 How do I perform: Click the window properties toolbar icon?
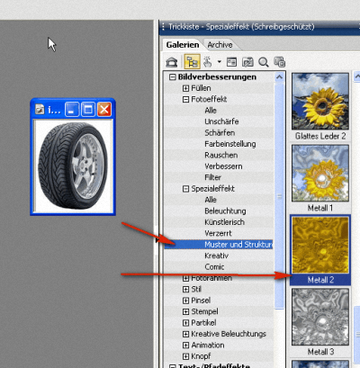(x=232, y=62)
